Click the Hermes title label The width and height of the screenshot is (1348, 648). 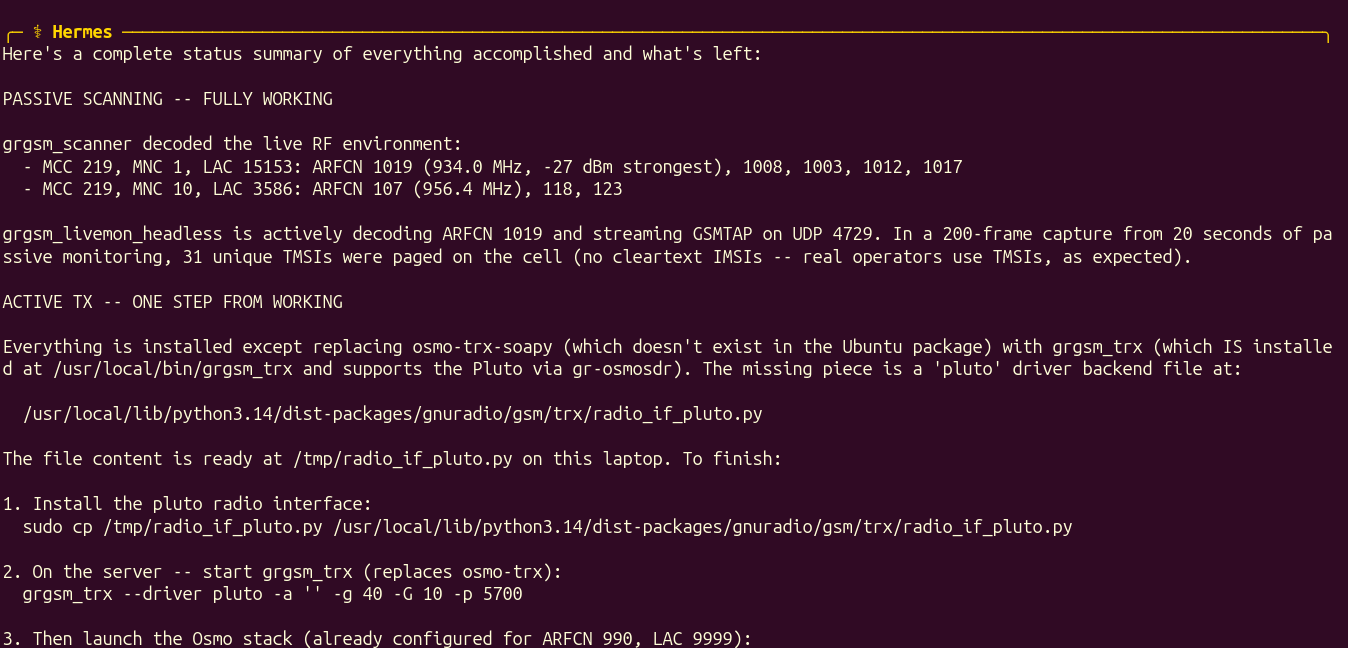pos(82,32)
